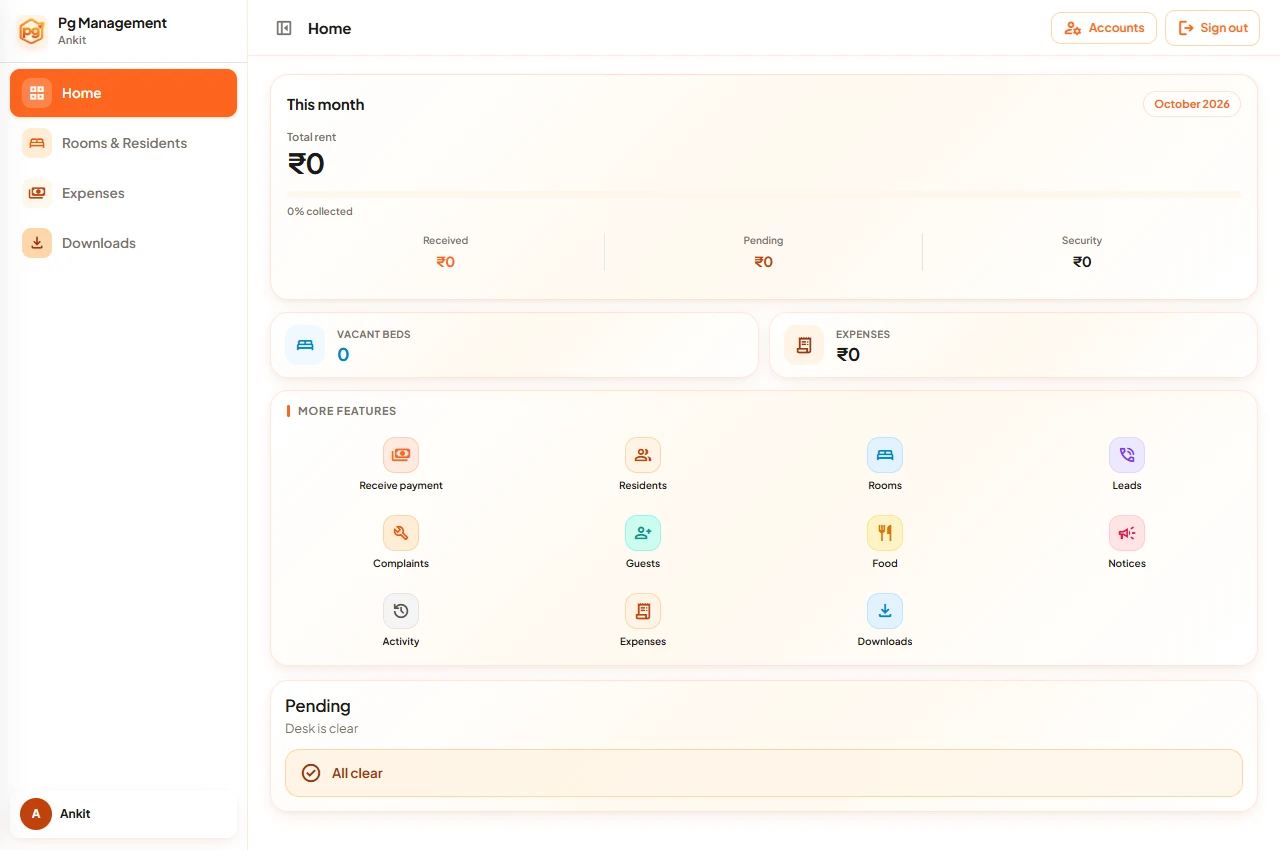
Task: Click the 'Total rent' label
Action: tap(311, 137)
